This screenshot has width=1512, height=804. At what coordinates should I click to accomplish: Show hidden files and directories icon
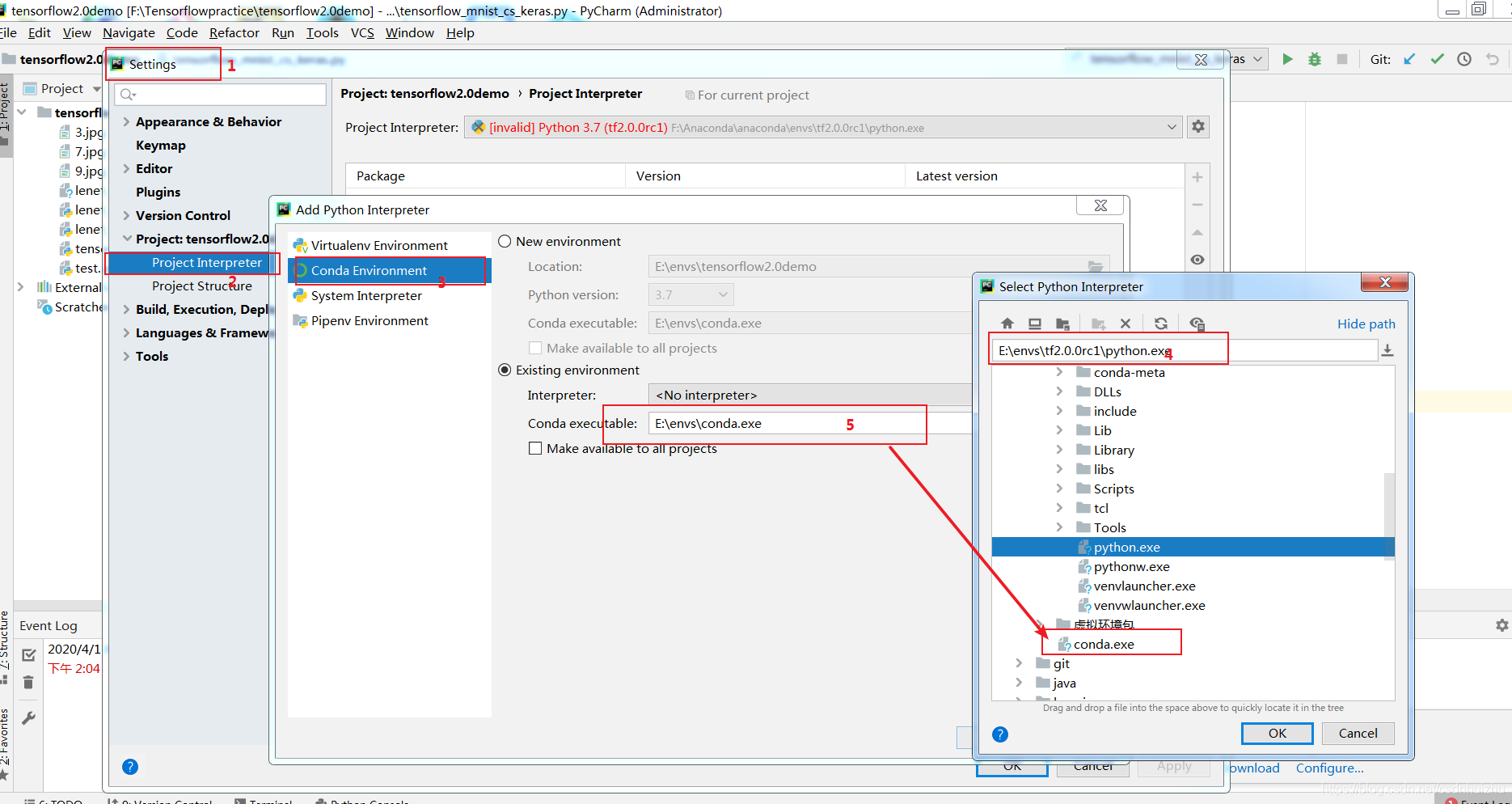click(1197, 324)
